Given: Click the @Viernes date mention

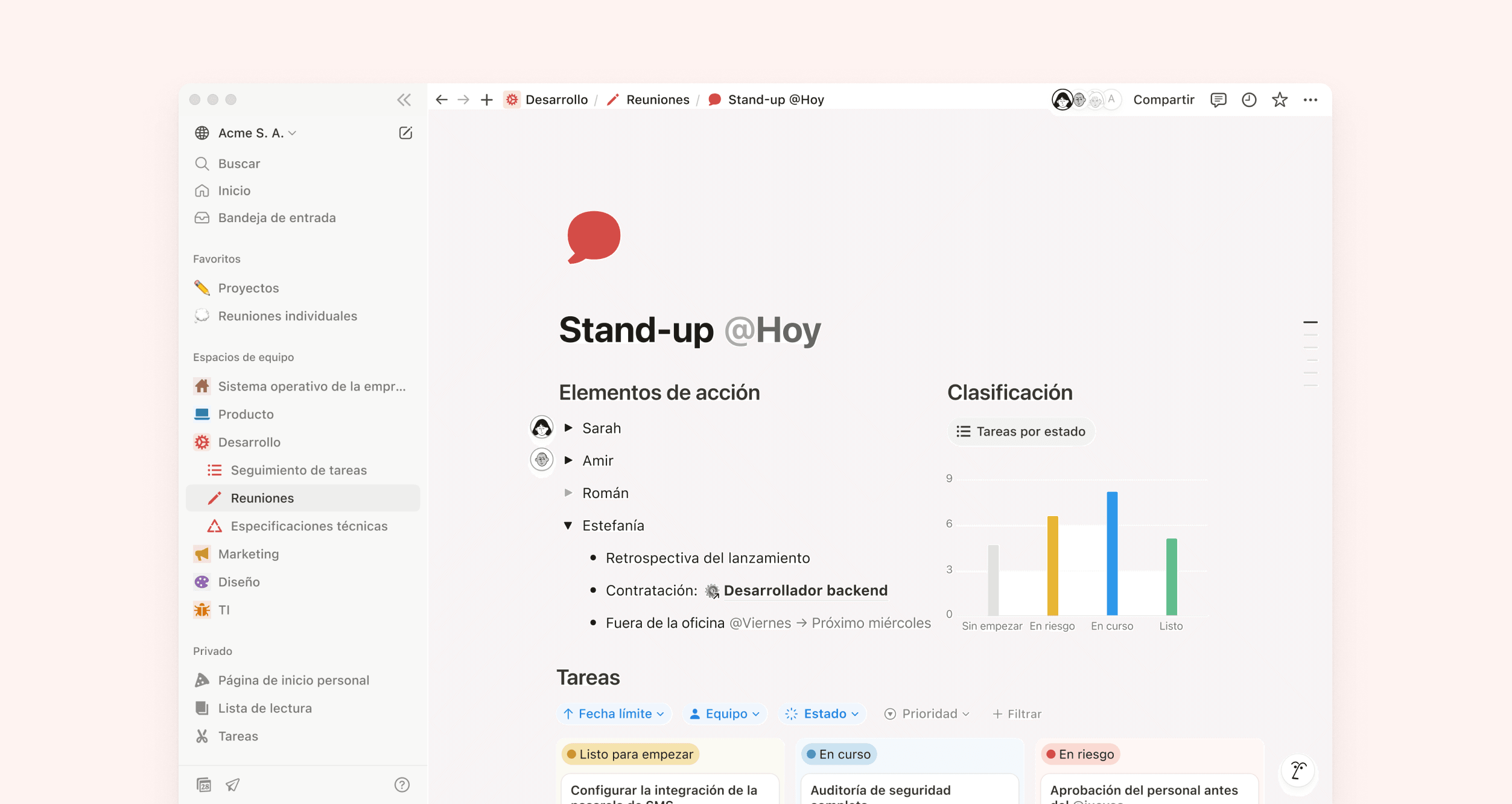Looking at the screenshot, I should pyautogui.click(x=760, y=623).
